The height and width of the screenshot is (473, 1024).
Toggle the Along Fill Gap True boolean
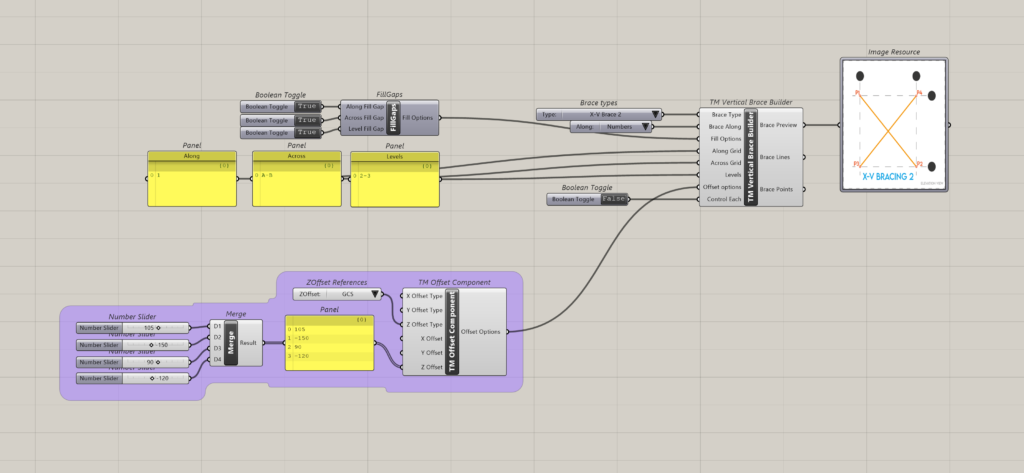[x=307, y=106]
